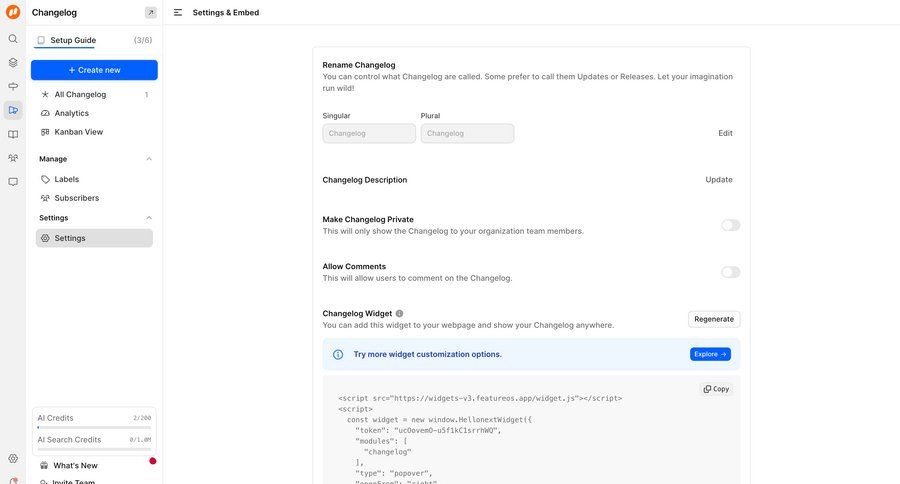Screen dimensions: 900x484
Task: Copy the widget embed code
Action: pyautogui.click(x=716, y=389)
